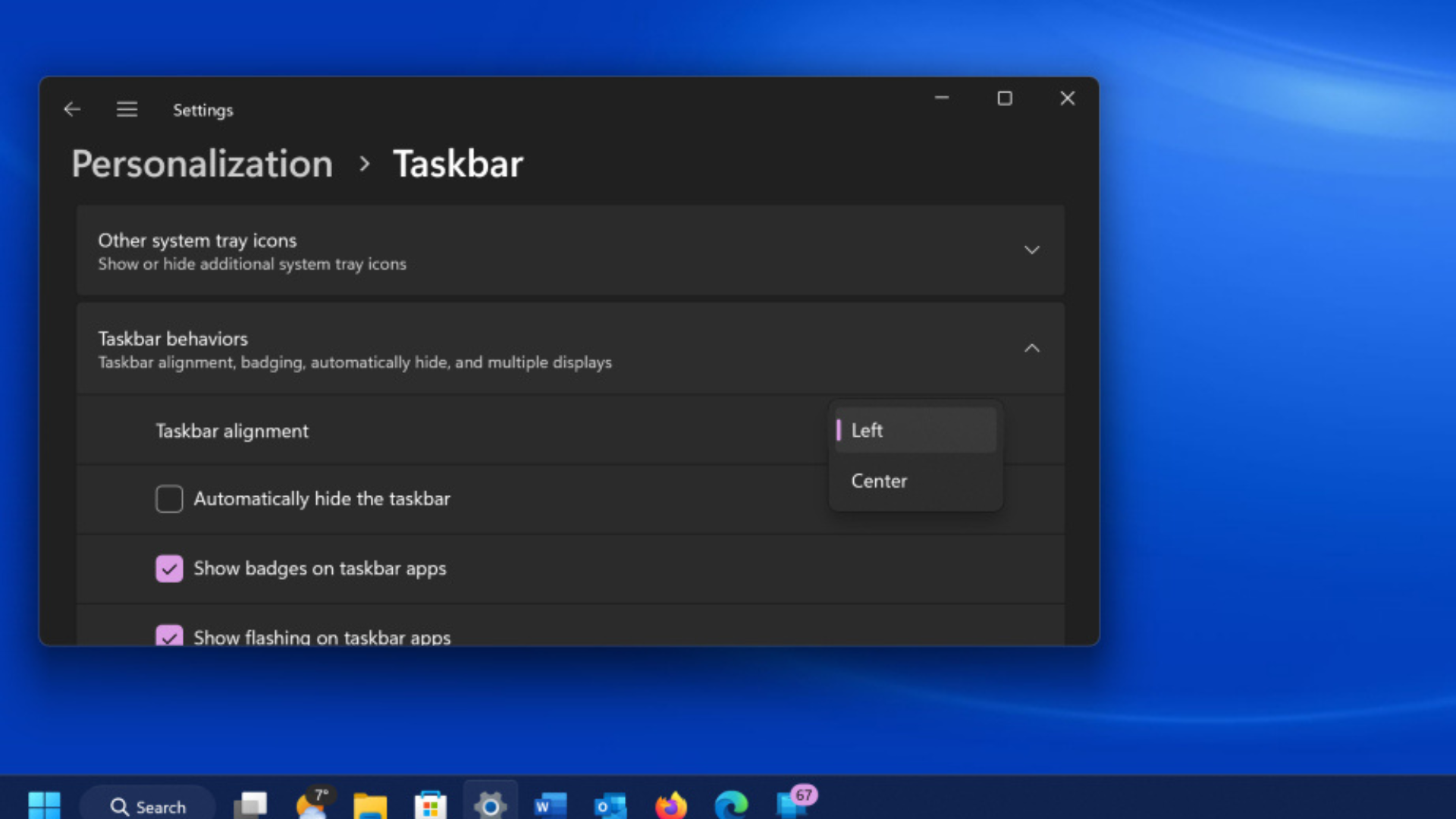Collapse the Taskbar behaviors section
This screenshot has width=1456, height=819.
(x=1031, y=348)
